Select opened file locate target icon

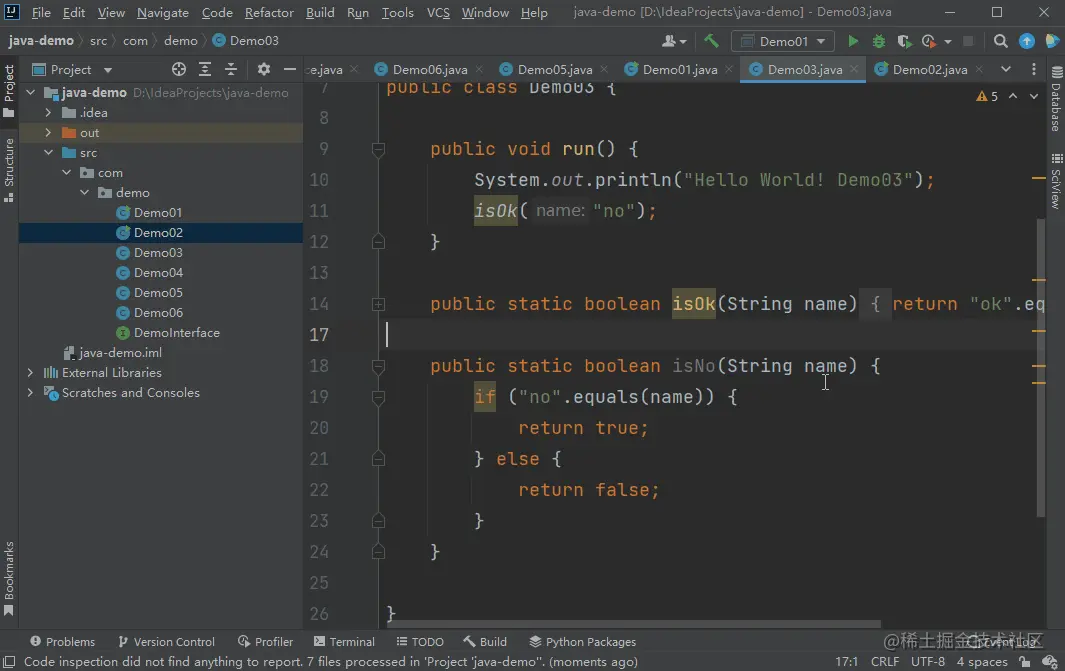[179, 69]
